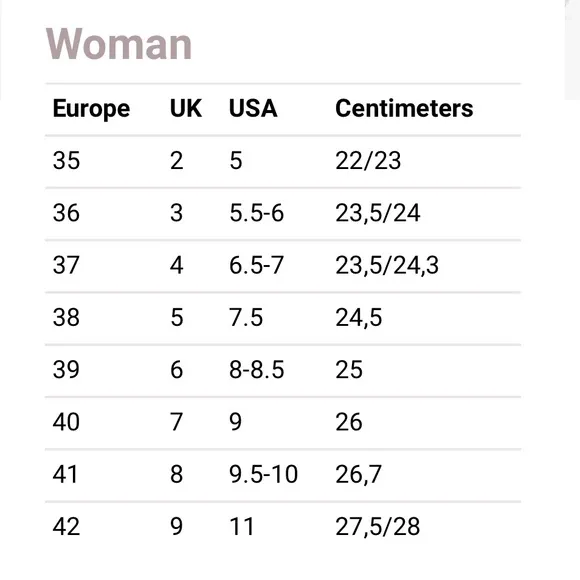Click Europe size 37 cell
Image resolution: width=580 pixels, height=580 pixels.
pos(66,265)
